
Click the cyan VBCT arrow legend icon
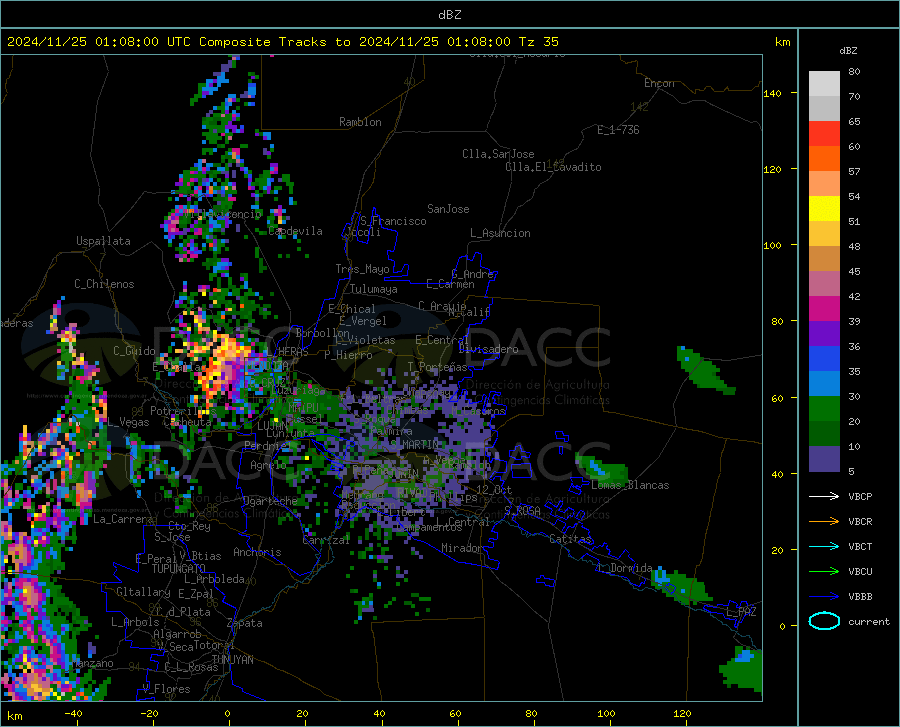tap(824, 546)
